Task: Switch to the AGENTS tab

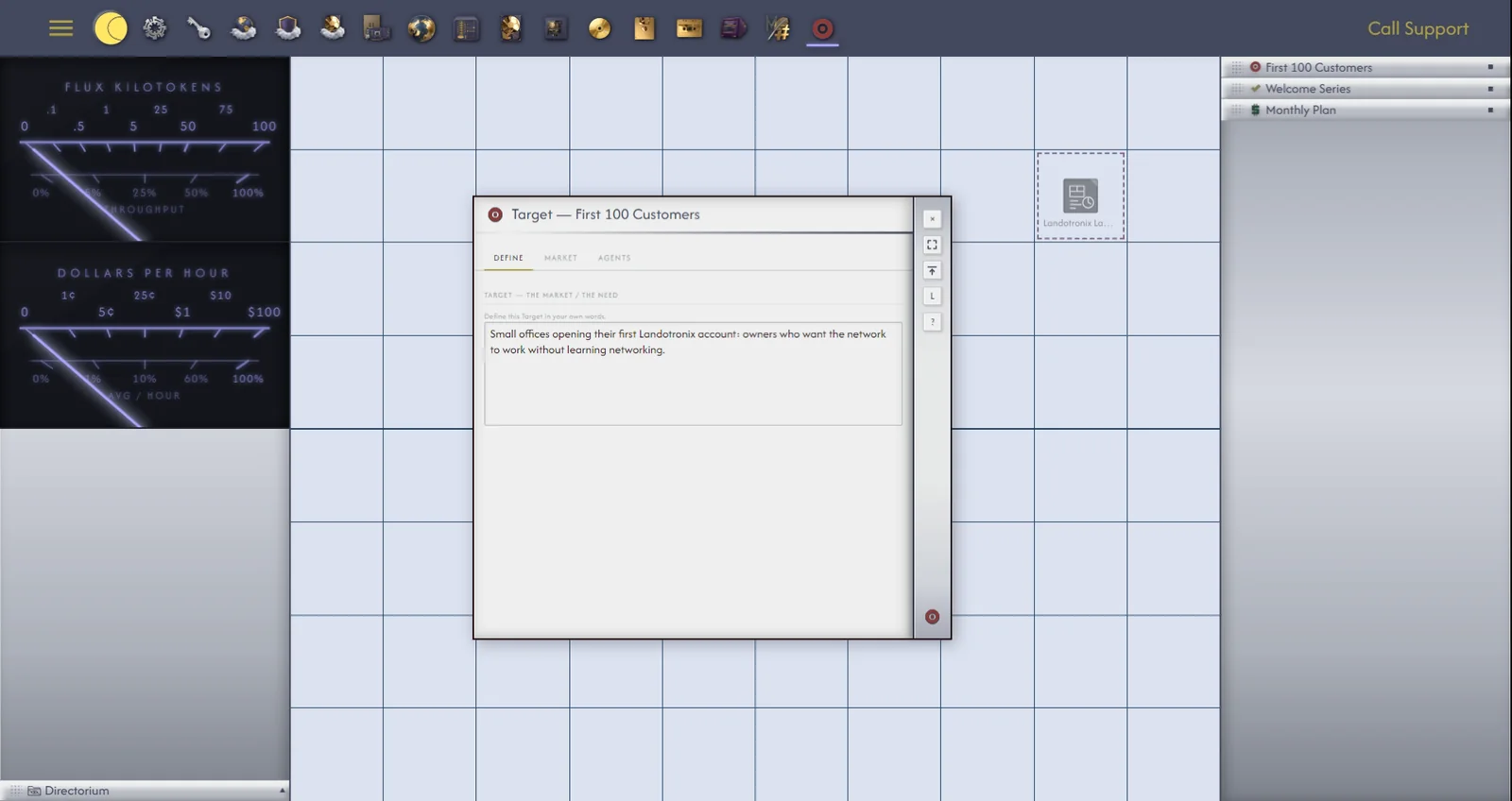Action: tap(614, 258)
